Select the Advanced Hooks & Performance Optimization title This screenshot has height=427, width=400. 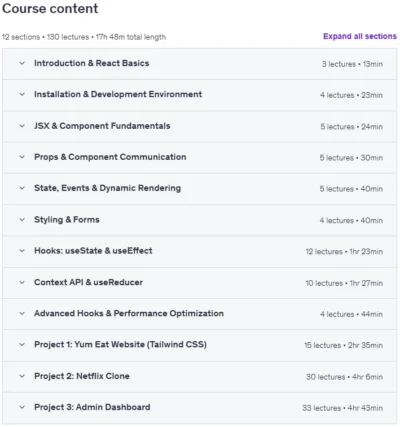(129, 313)
